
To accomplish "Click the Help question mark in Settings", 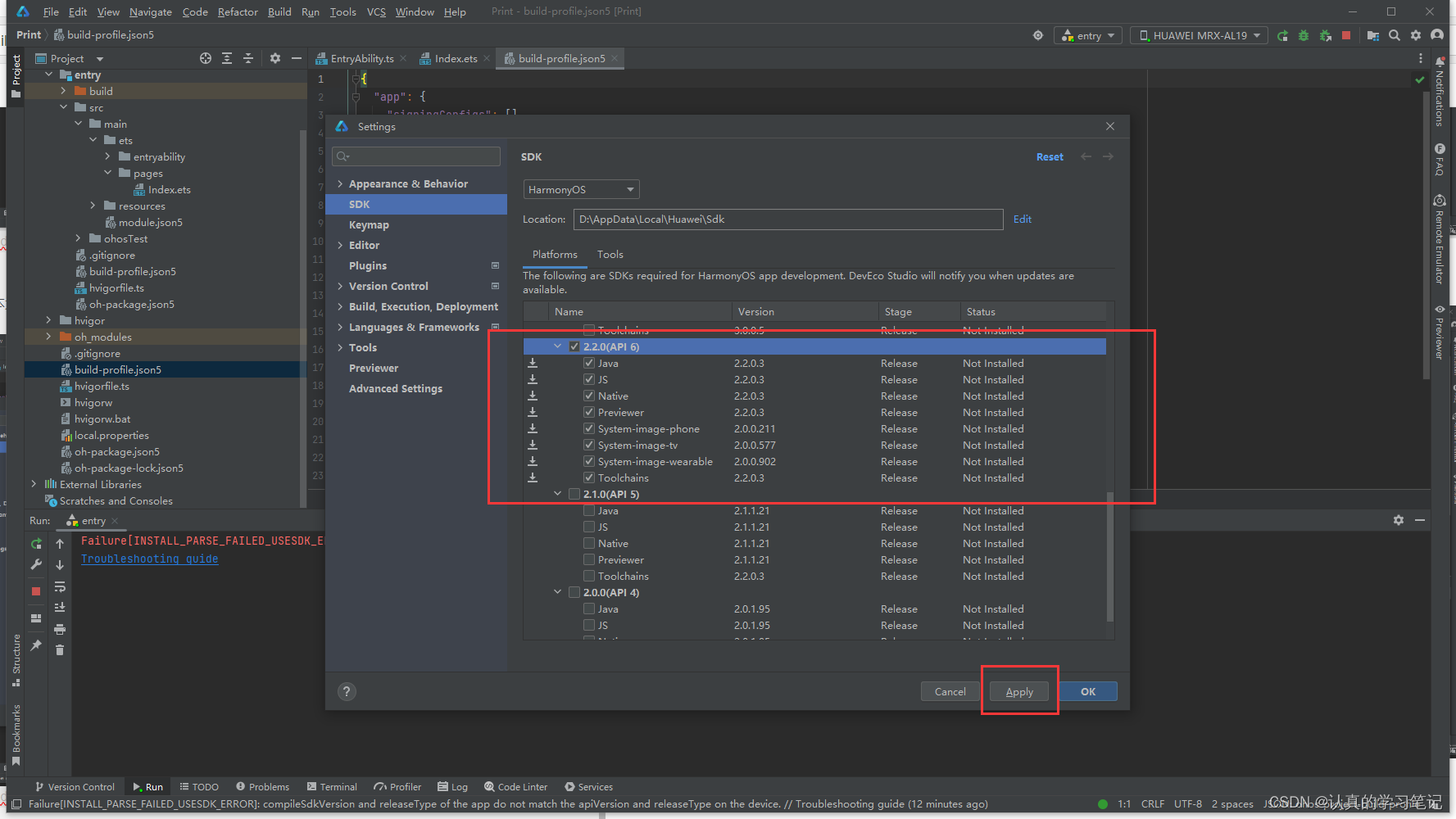I will tap(347, 691).
